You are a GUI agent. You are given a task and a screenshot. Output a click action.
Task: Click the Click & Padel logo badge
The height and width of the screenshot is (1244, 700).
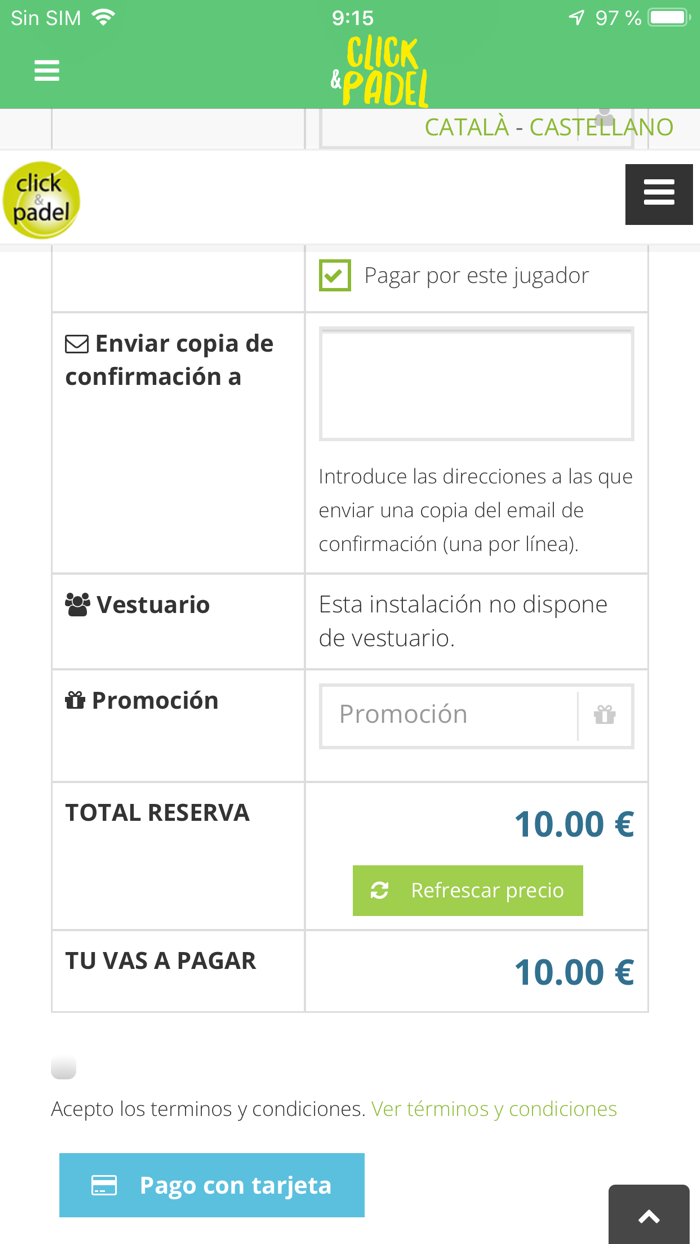(41, 200)
